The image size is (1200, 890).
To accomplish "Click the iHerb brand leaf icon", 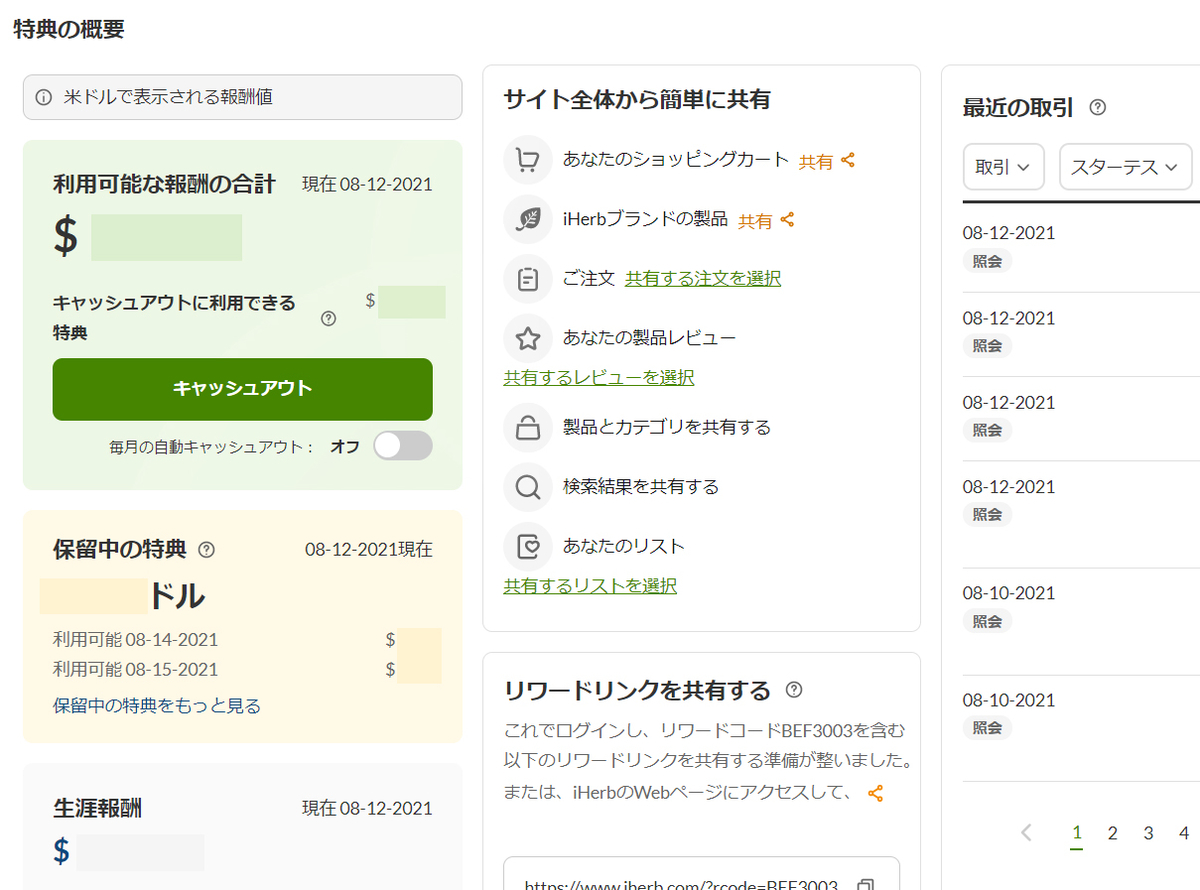I will tap(527, 221).
